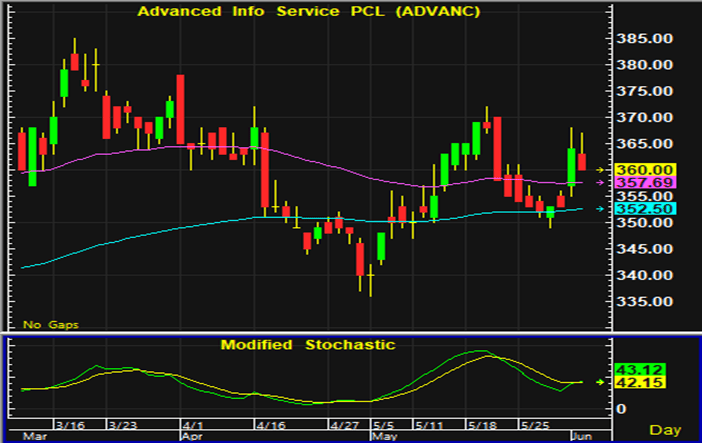702x443 pixels.
Task: Click the cyan 352.50 moving average label
Action: click(x=645, y=209)
